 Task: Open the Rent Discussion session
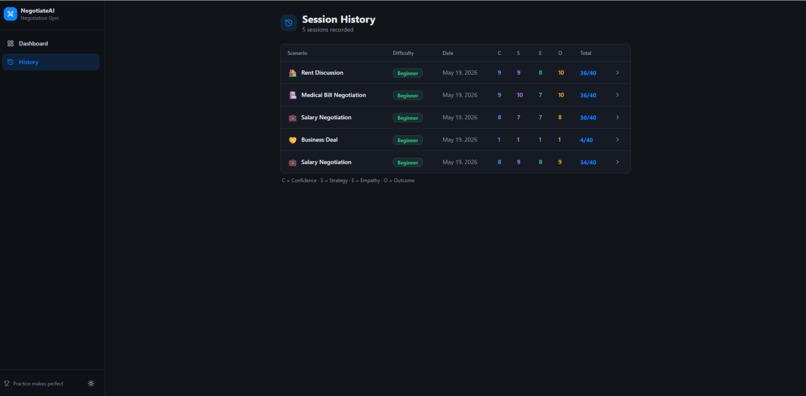(455, 73)
